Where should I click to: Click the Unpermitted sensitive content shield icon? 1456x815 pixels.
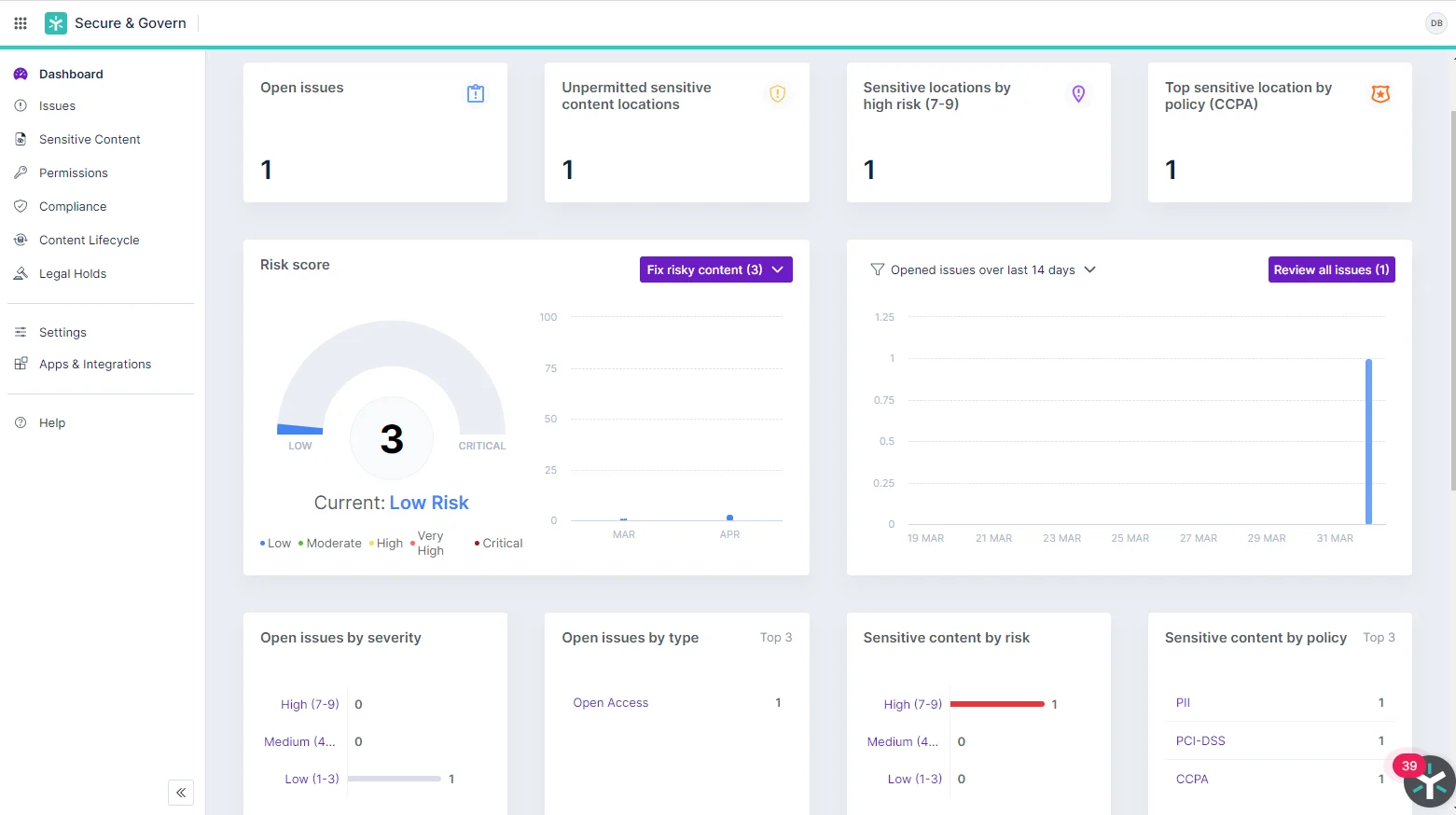pyautogui.click(x=777, y=93)
